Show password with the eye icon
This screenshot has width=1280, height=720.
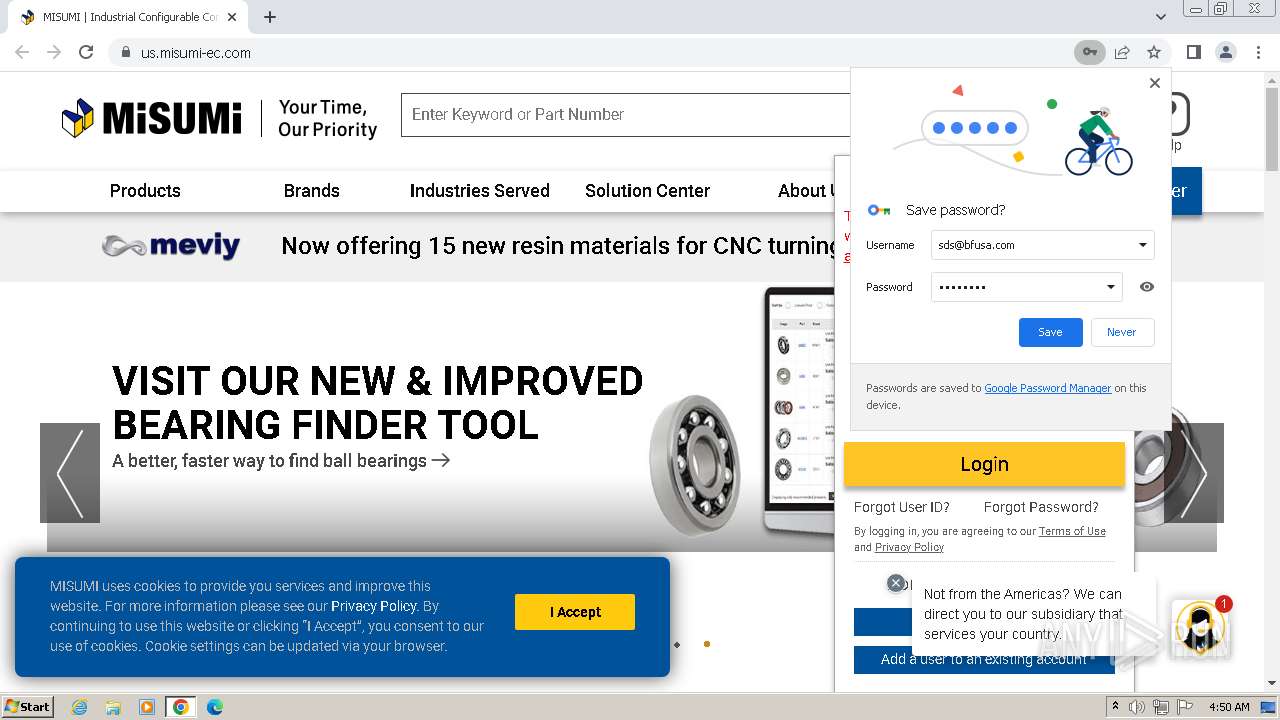pos(1147,287)
